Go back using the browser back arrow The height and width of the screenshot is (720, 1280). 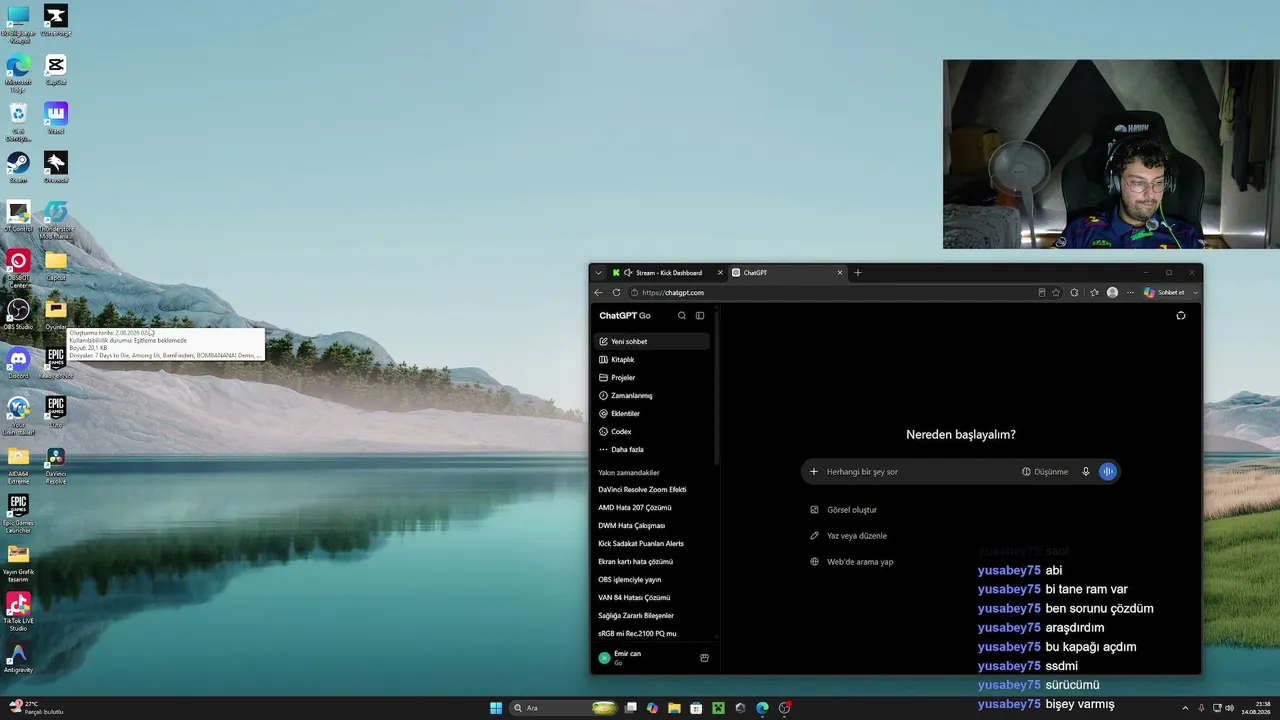click(598, 293)
